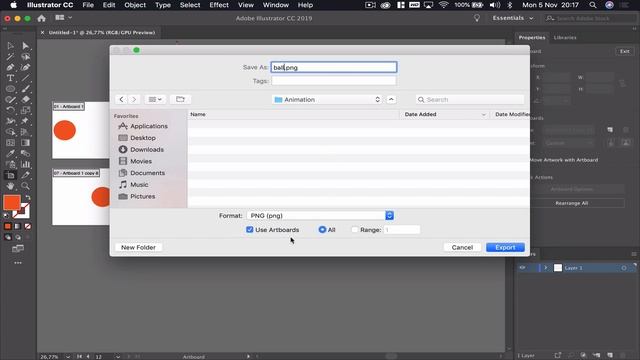This screenshot has width=640, height=360.
Task: Select the Ellipse tool
Action: (x=10, y=89)
